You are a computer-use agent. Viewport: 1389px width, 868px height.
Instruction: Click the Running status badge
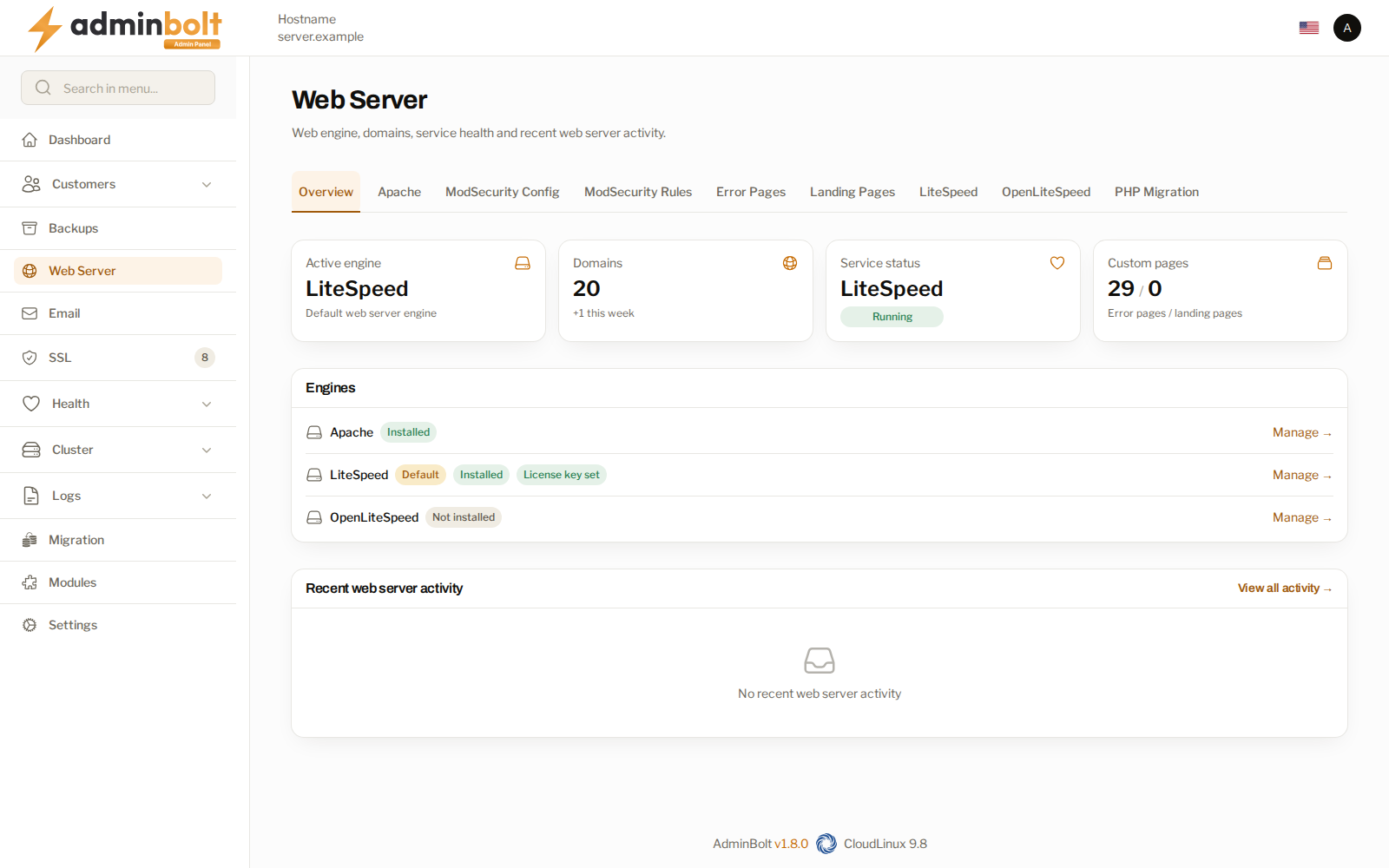click(892, 317)
